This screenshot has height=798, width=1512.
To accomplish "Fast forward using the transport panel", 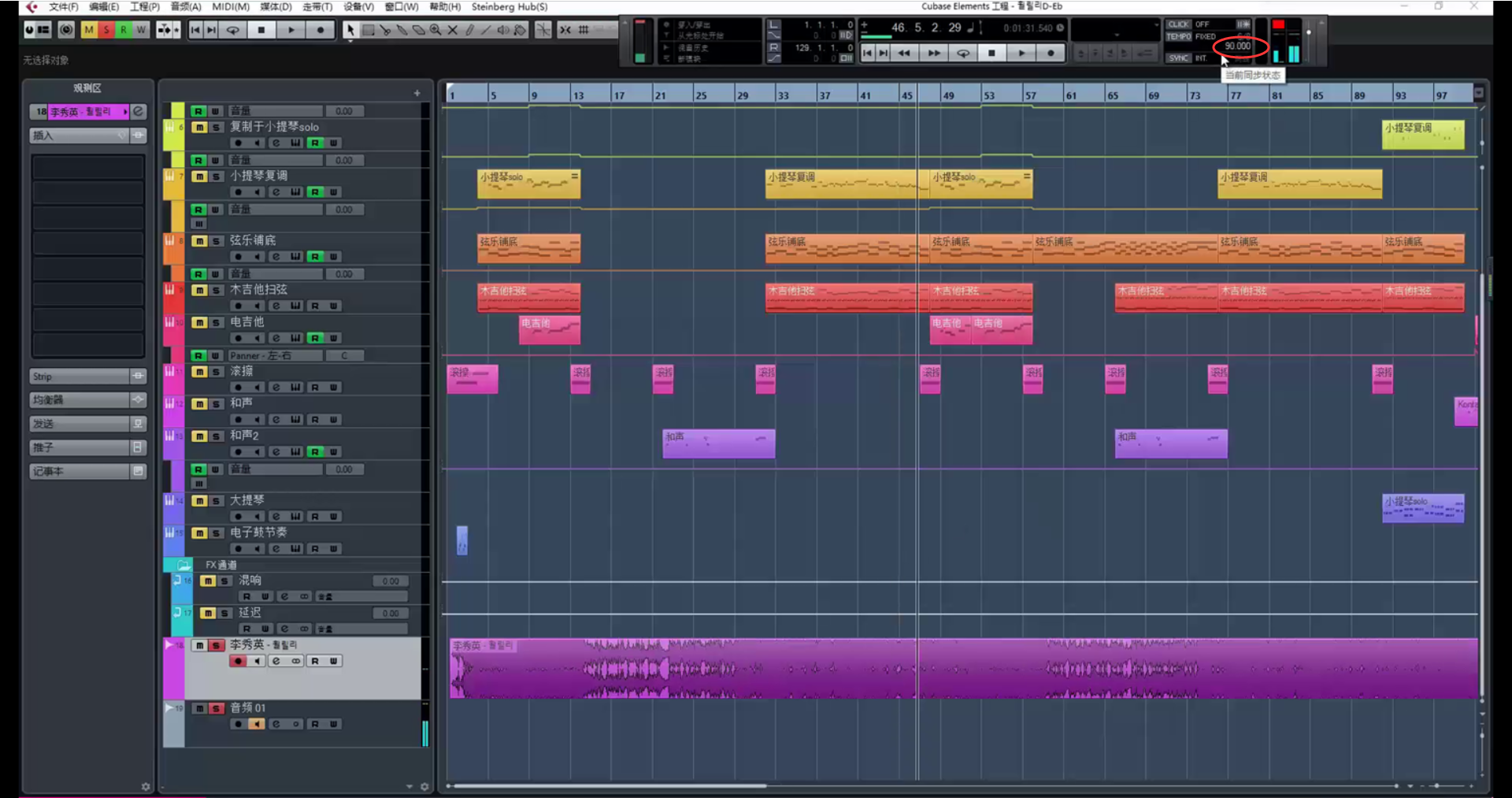I will [x=934, y=53].
